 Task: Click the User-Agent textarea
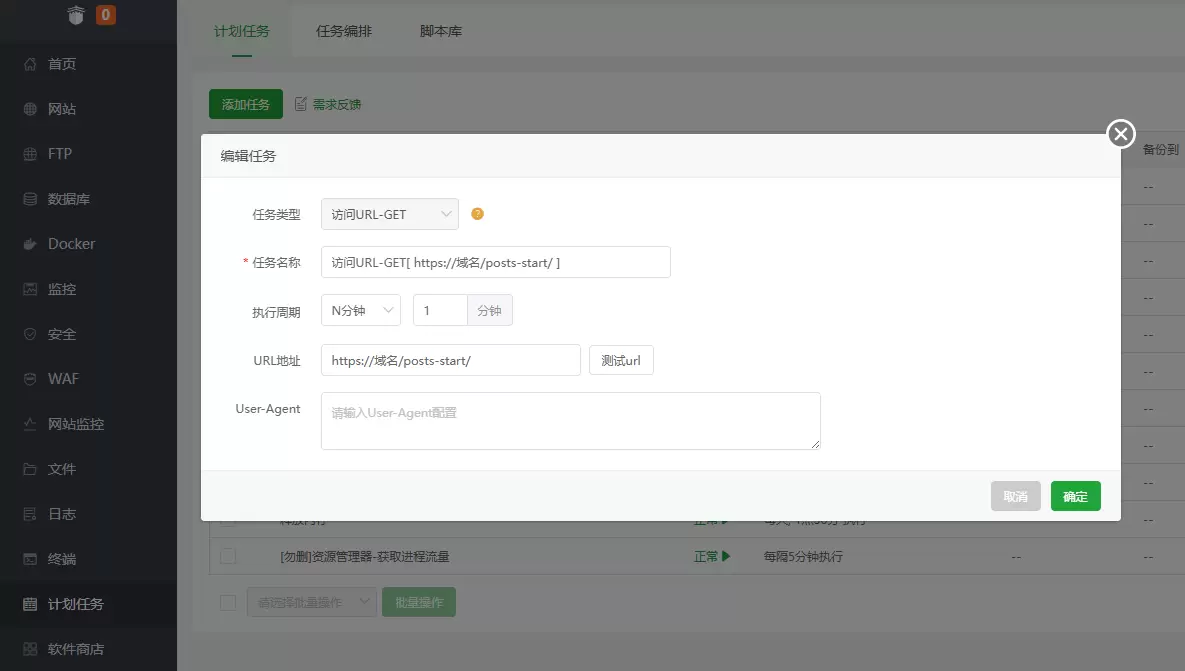pos(571,421)
